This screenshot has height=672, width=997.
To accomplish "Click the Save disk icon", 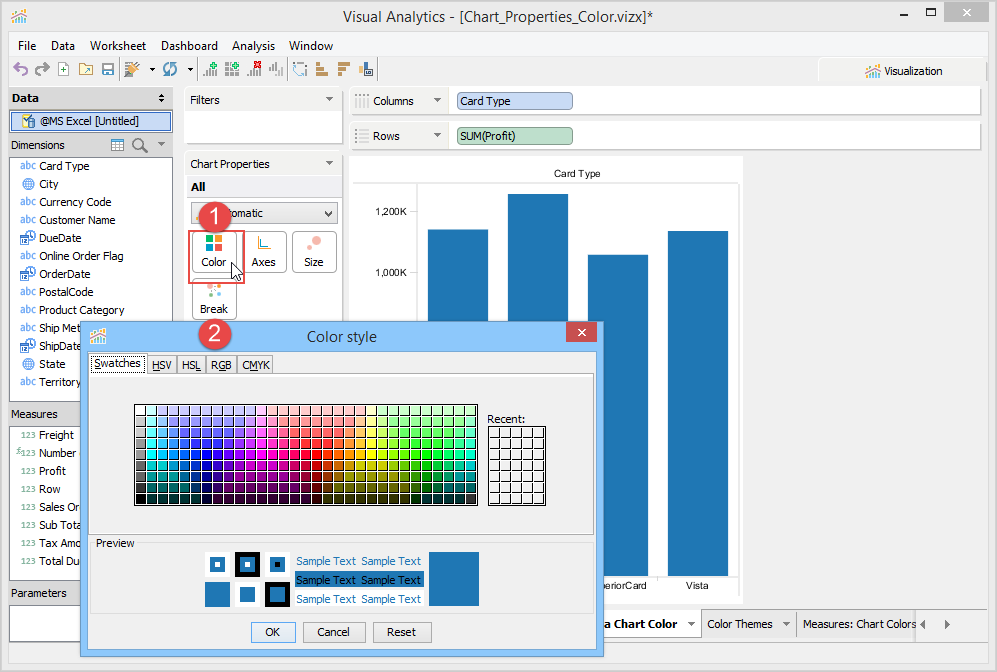I will [108, 69].
